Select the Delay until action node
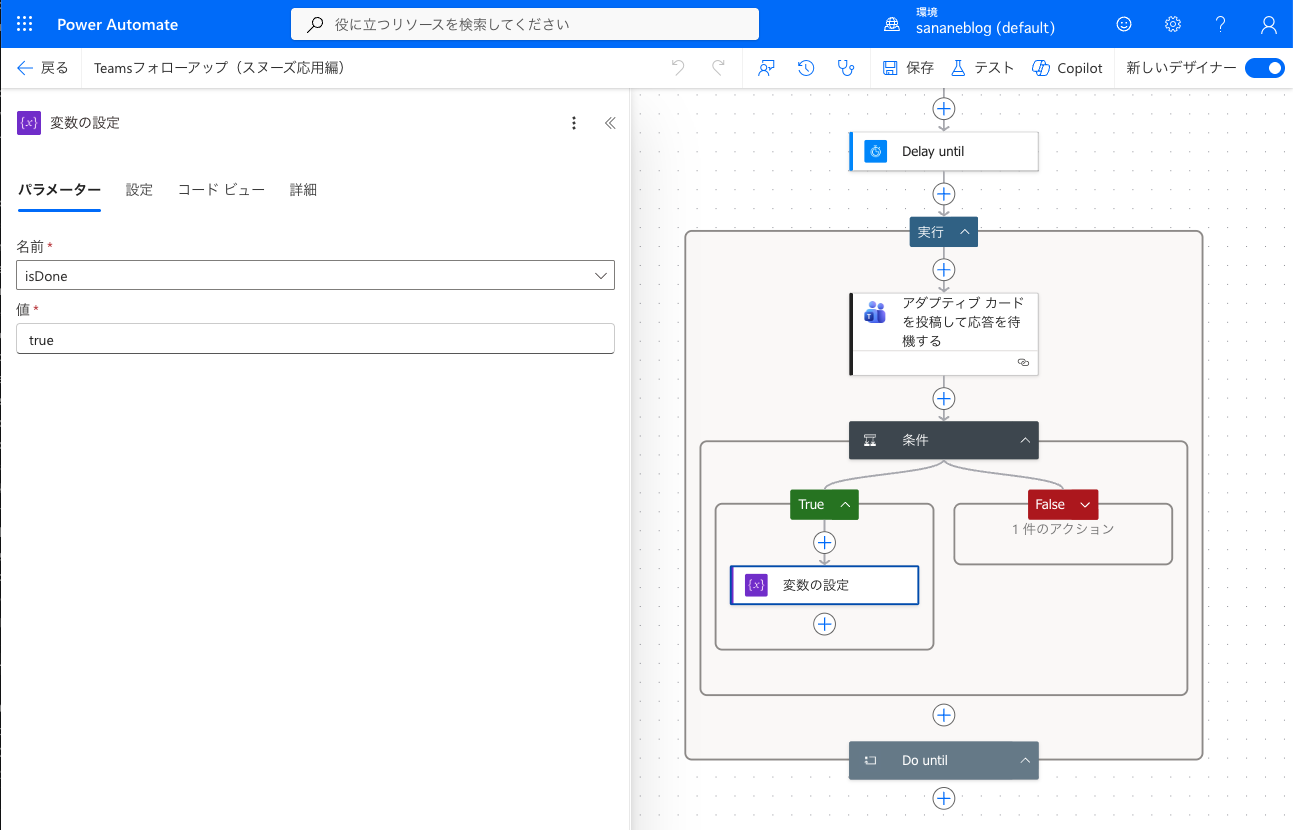The image size is (1293, 830). point(944,151)
